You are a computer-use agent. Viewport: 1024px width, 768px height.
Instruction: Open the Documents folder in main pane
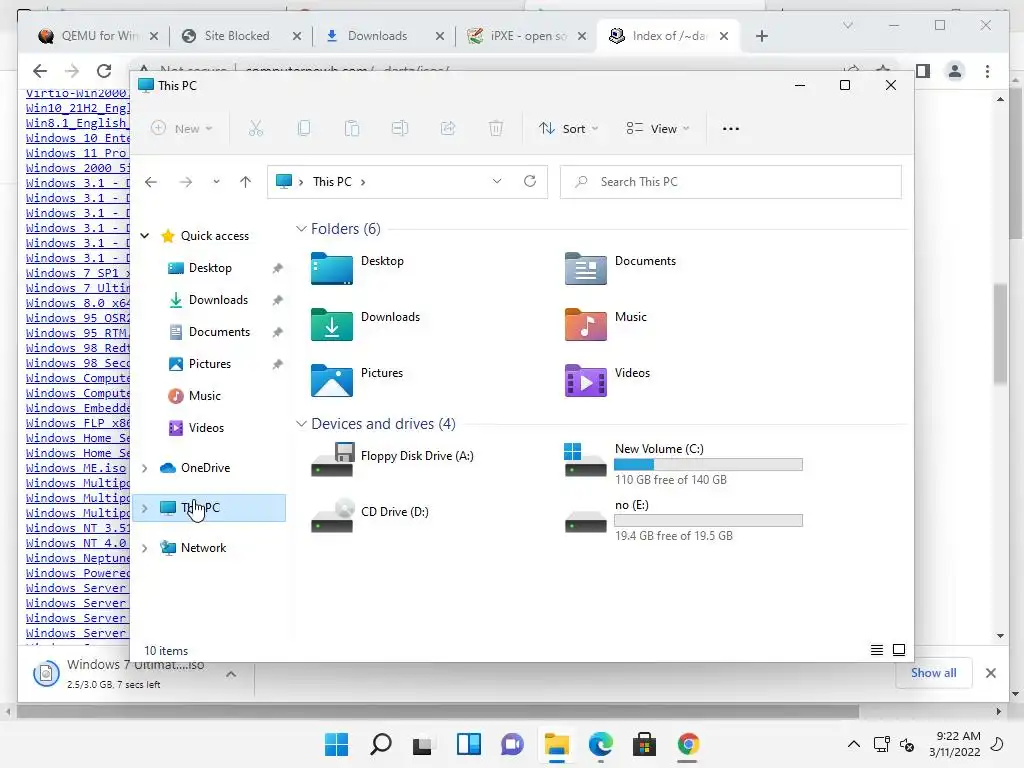point(620,268)
